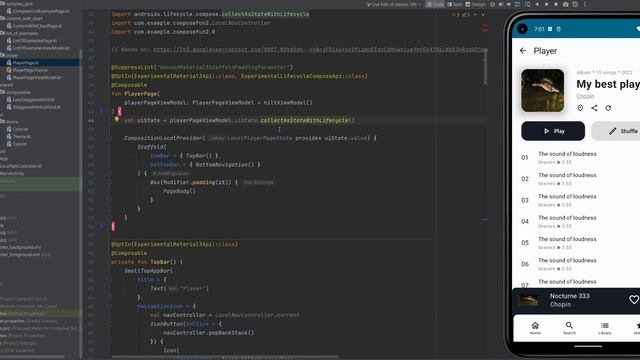
Task: Open the emulator more options dots
Action: tap(584, 4)
